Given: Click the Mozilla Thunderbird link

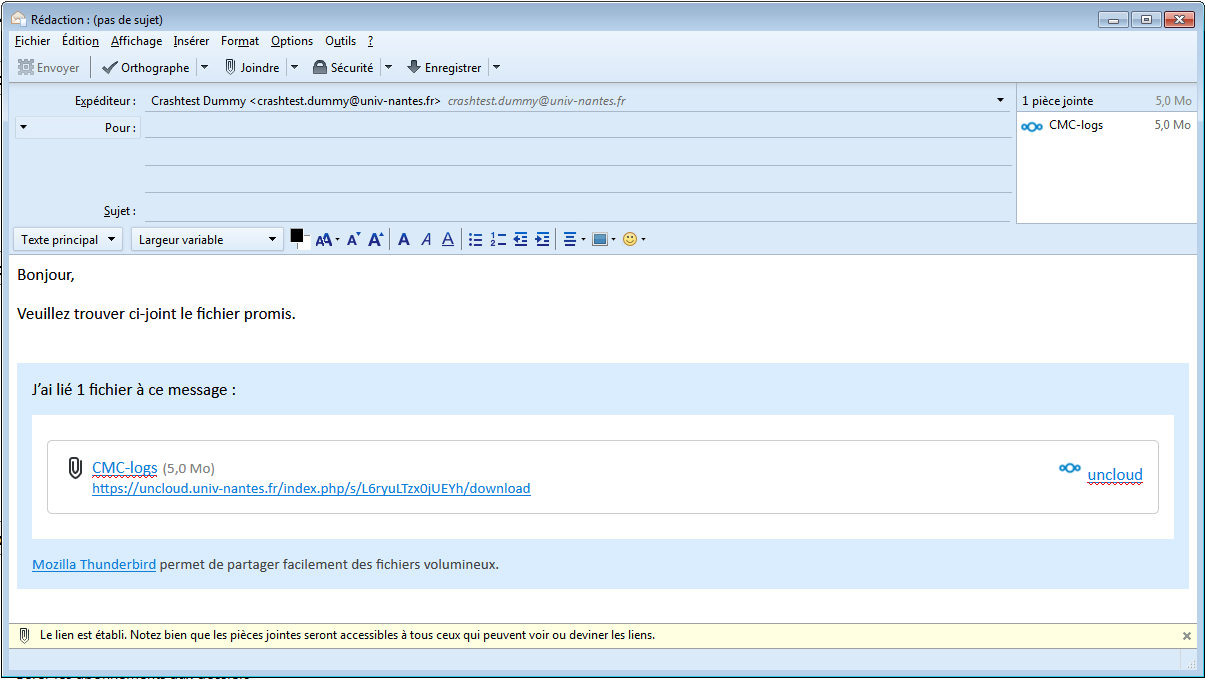Looking at the screenshot, I should click(x=94, y=564).
